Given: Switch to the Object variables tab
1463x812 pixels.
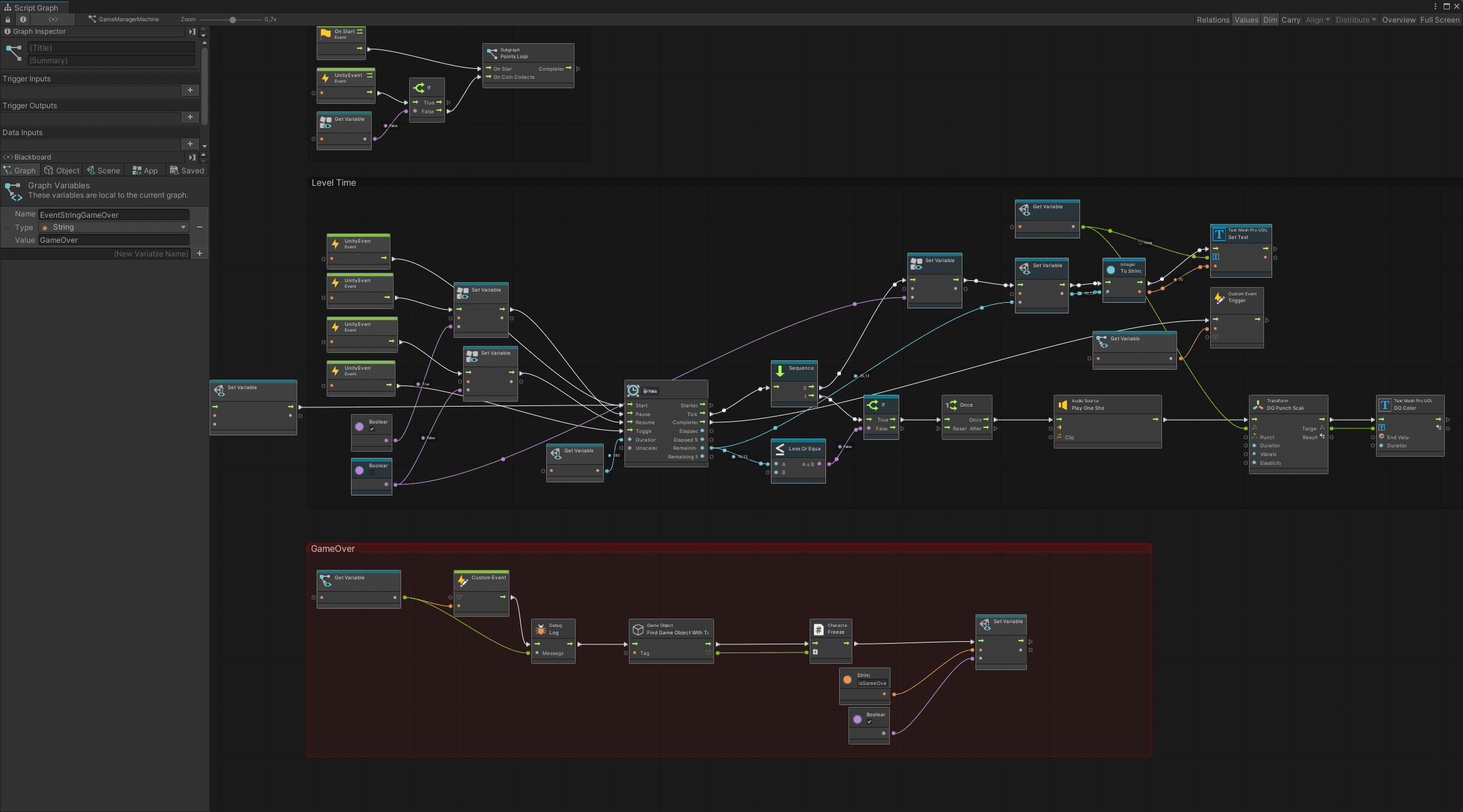Looking at the screenshot, I should (62, 171).
